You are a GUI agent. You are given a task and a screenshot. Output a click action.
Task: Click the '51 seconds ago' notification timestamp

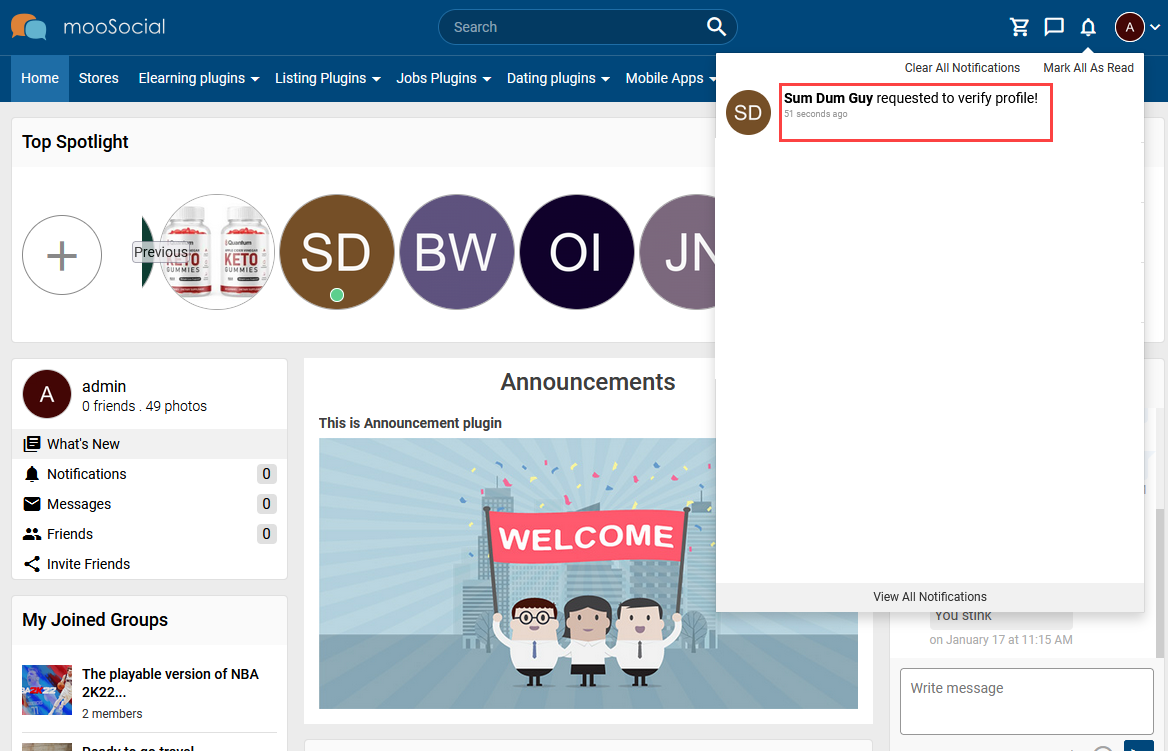(x=816, y=114)
